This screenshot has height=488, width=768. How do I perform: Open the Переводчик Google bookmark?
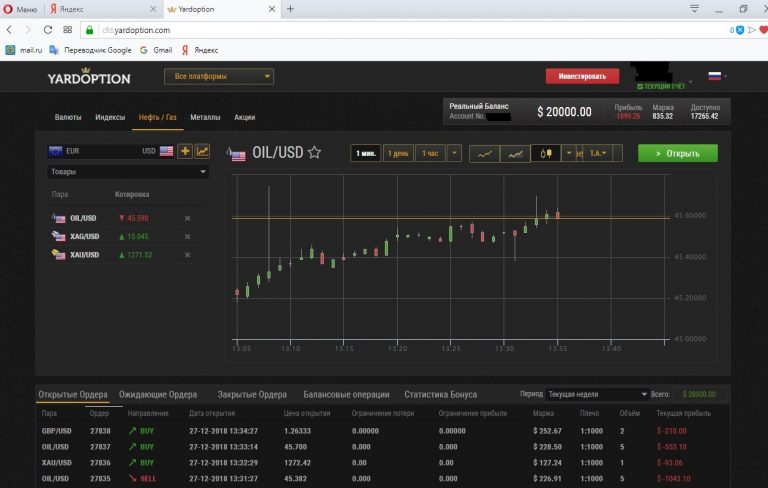coord(91,50)
